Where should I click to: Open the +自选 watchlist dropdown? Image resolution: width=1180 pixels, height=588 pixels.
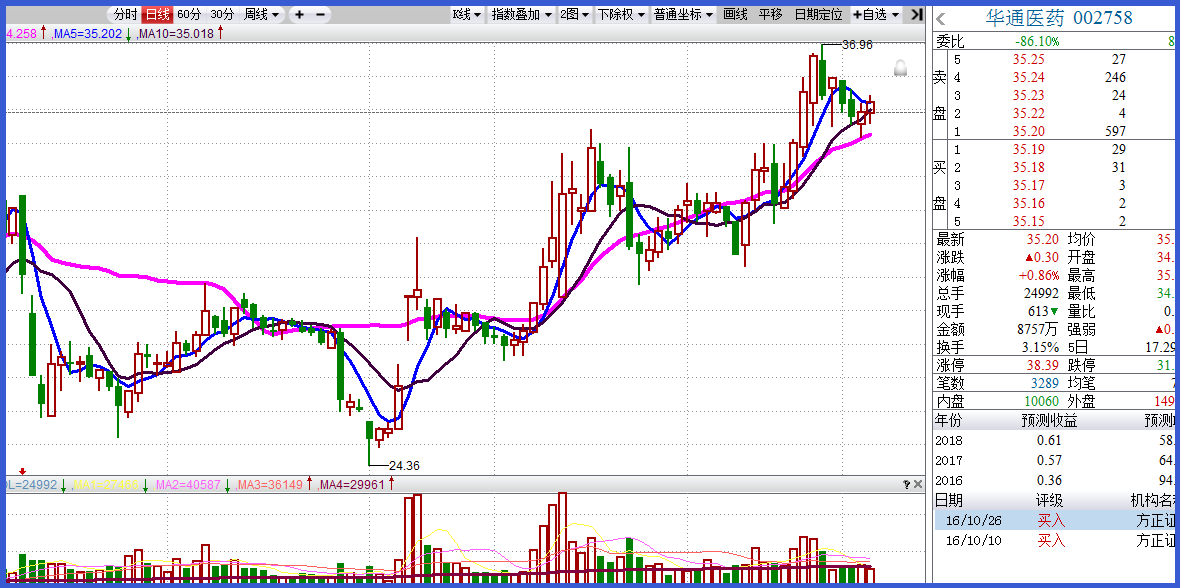(876, 14)
